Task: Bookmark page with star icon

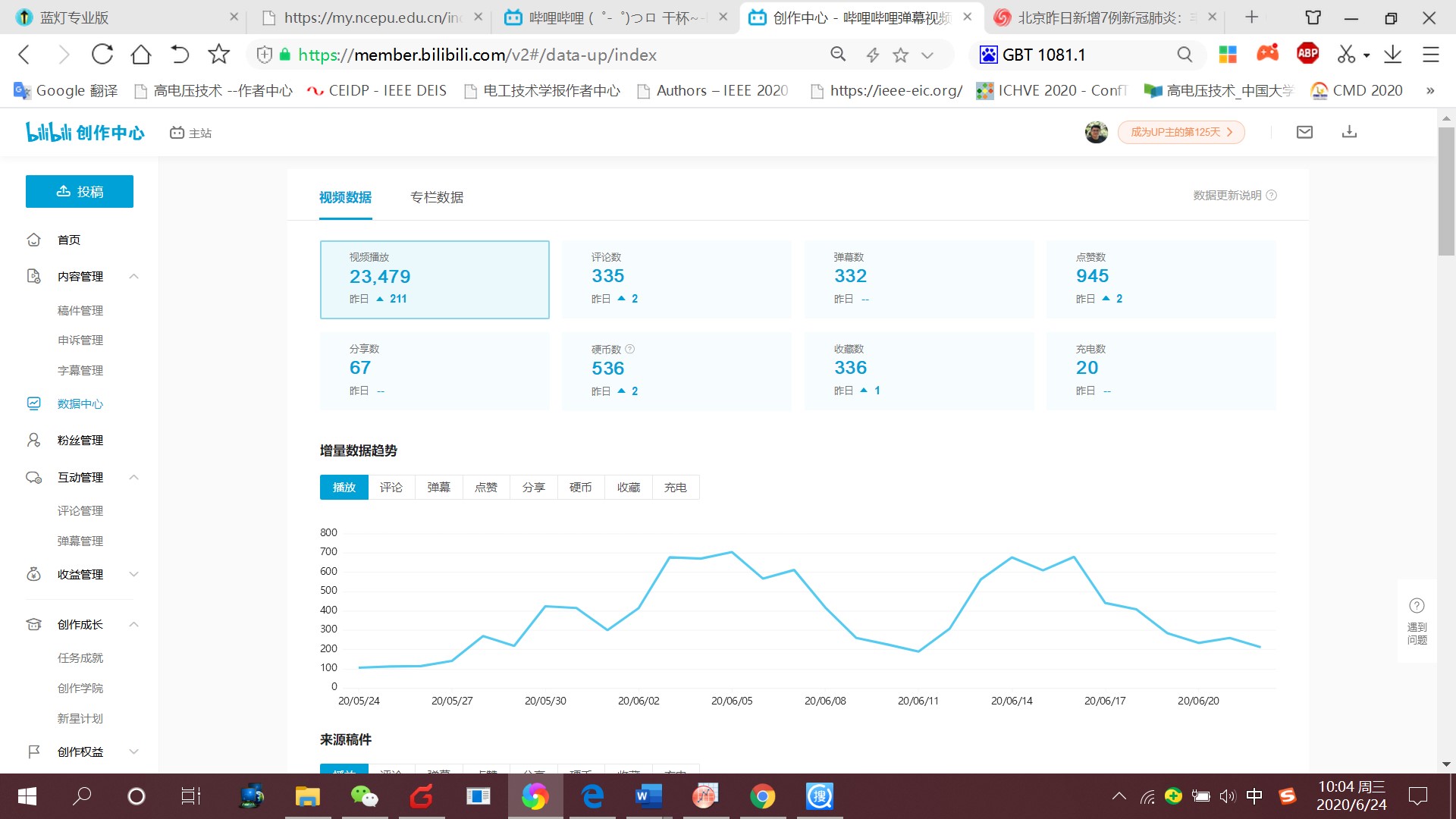Action: point(900,55)
